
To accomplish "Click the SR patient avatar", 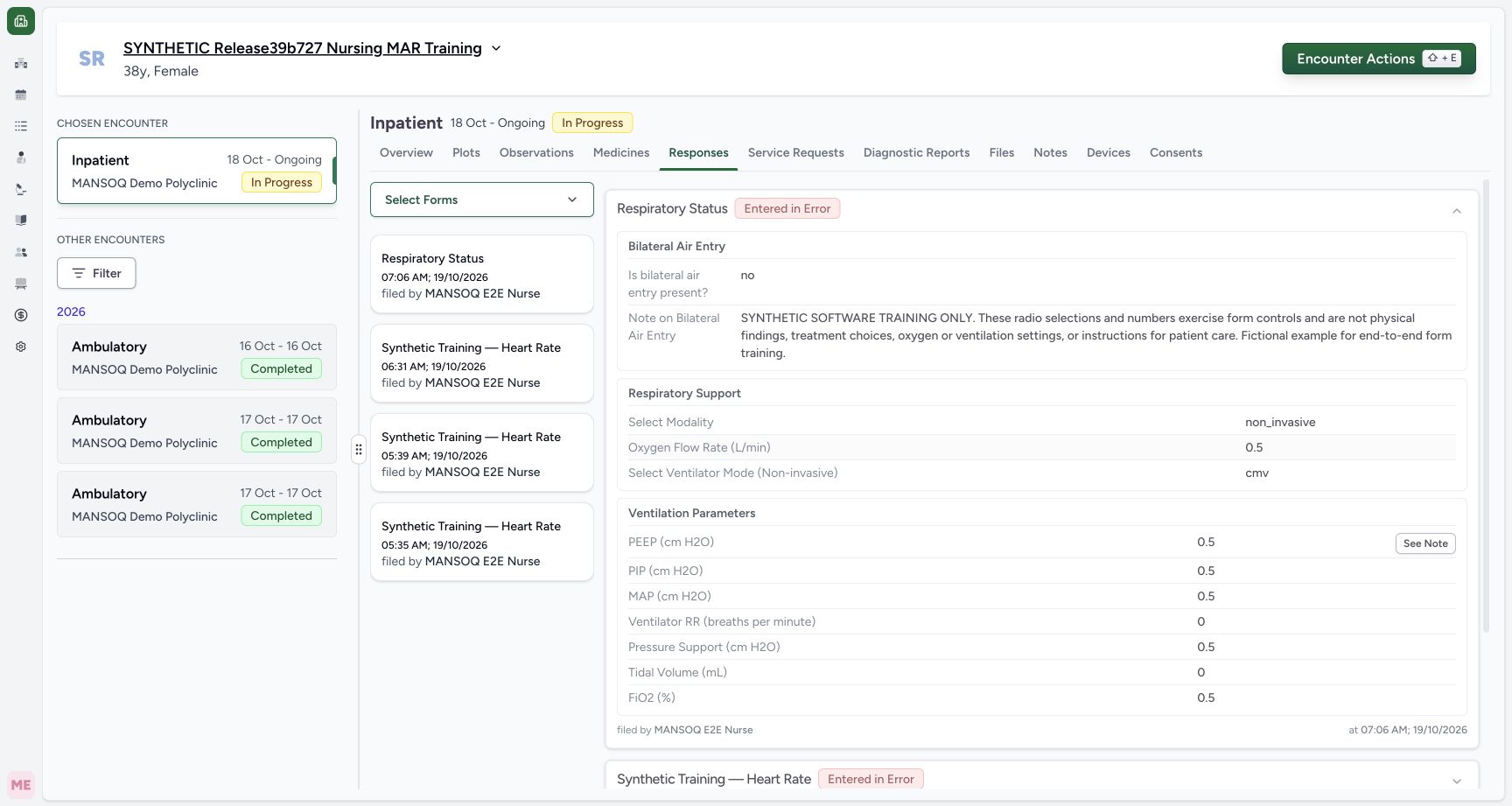I will click(92, 59).
